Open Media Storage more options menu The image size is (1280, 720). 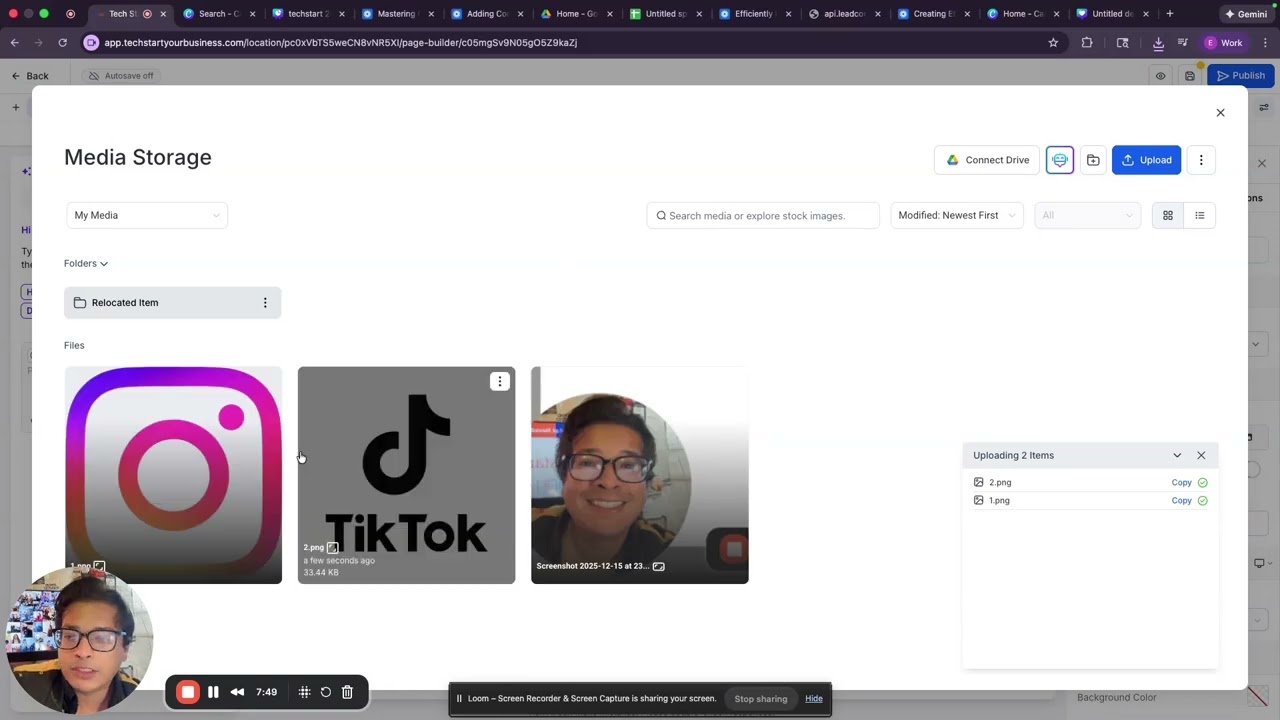1201,160
